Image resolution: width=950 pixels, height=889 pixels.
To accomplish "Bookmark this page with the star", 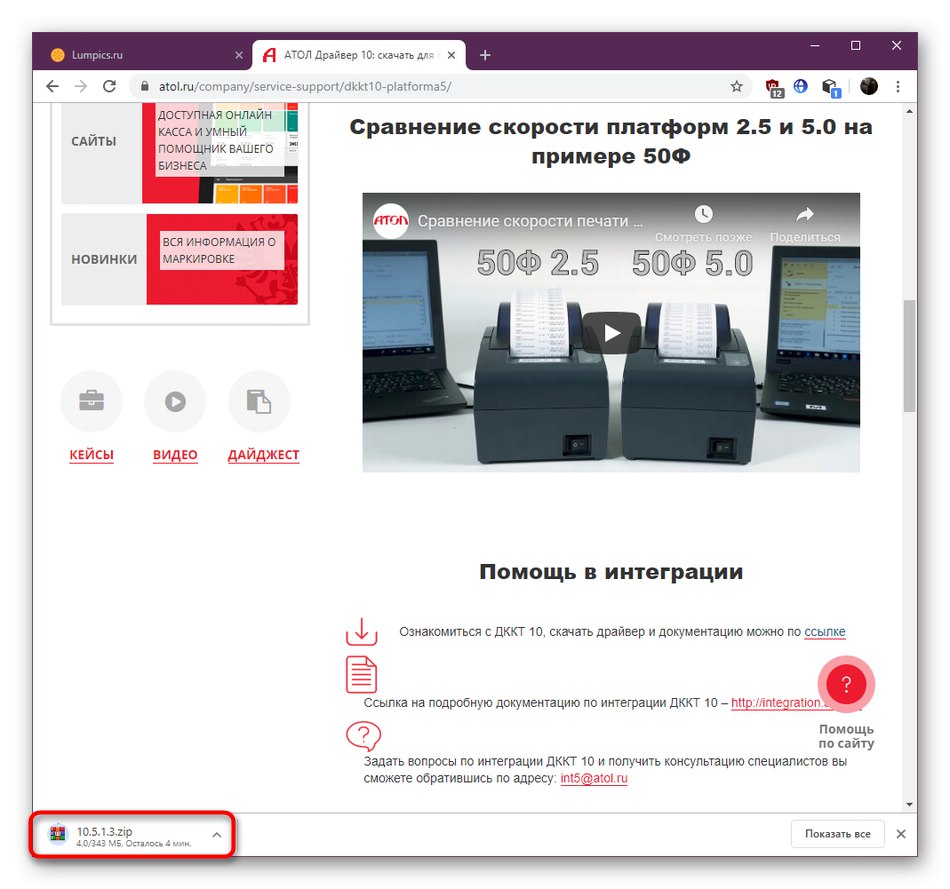I will coord(736,87).
